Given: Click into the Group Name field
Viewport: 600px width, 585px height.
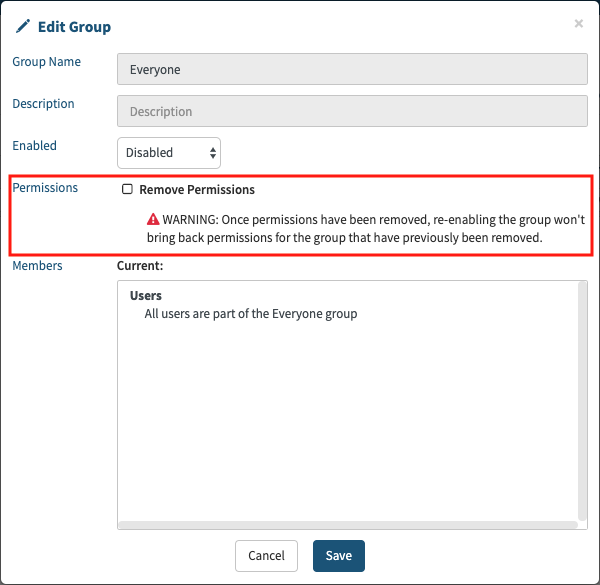Looking at the screenshot, I should [352, 69].
